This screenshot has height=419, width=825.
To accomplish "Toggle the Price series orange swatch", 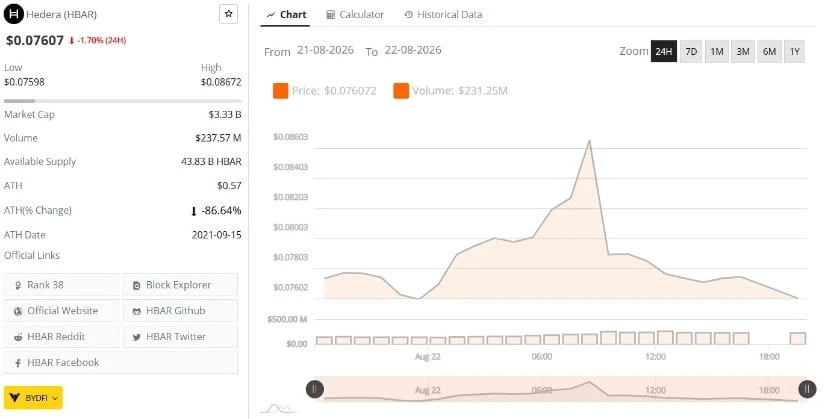I will [x=280, y=91].
